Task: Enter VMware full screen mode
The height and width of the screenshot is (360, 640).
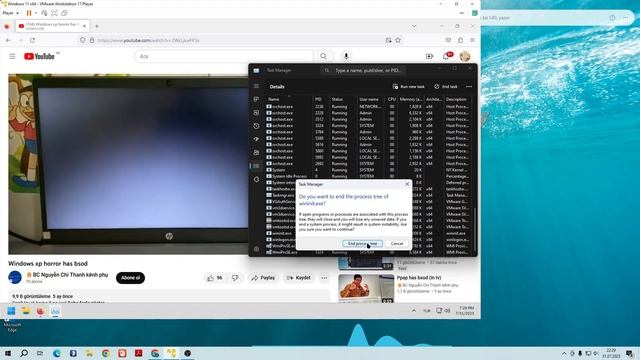Action: point(54,13)
